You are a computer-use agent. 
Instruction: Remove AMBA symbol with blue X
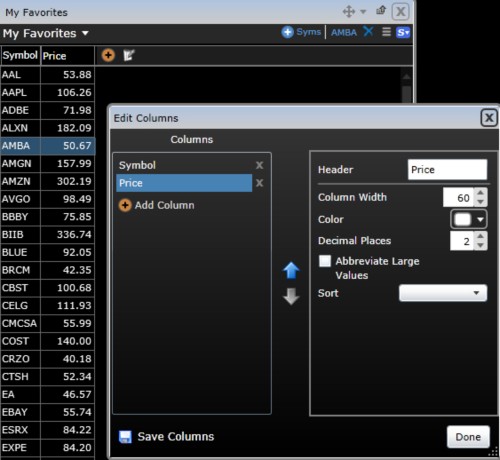pos(368,32)
